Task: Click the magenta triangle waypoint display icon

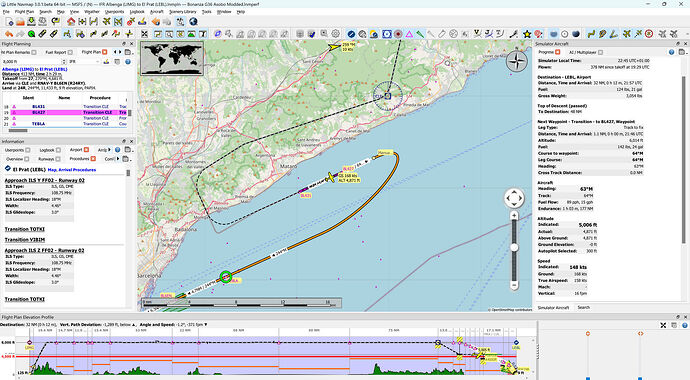Action: [x=409, y=34]
